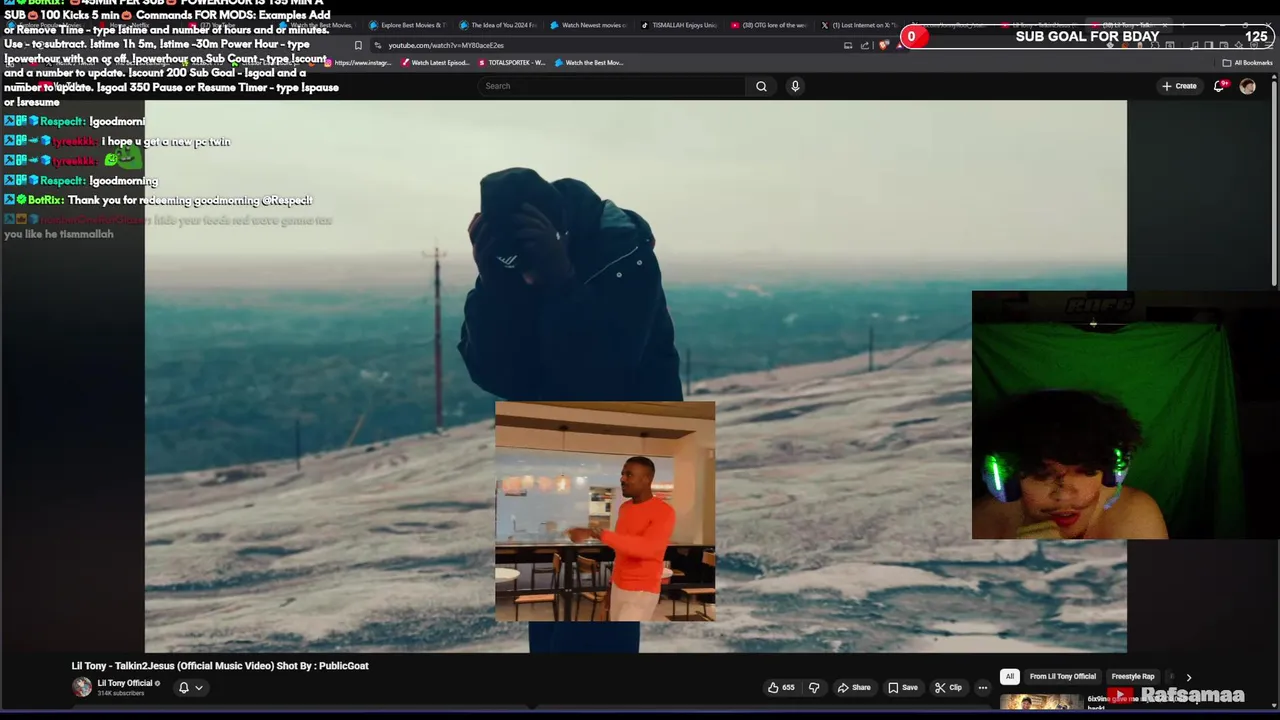
Task: Click the 314K subscribers text
Action: tap(121, 693)
